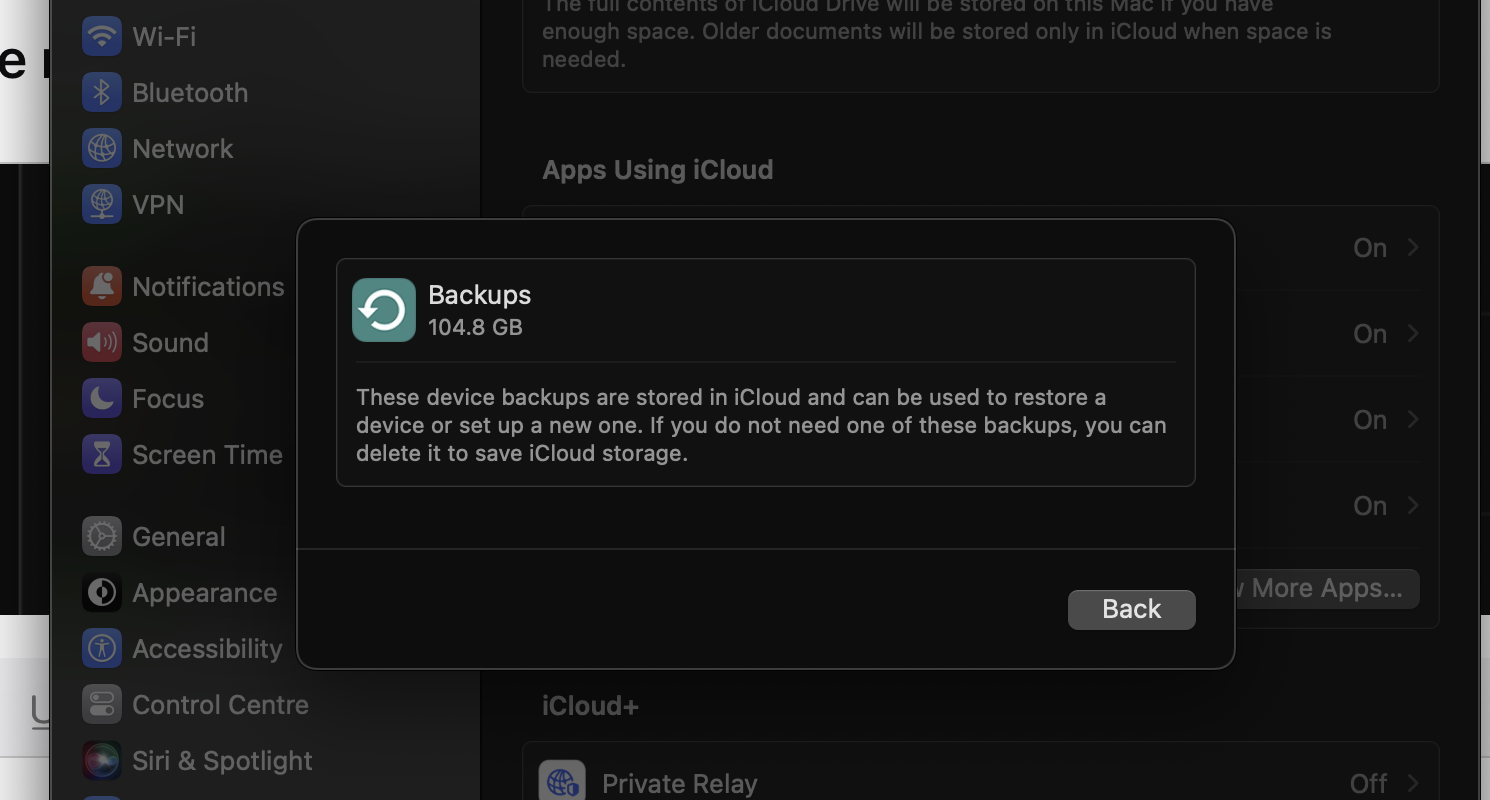Select Screen Time in sidebar
The height and width of the screenshot is (800, 1490).
pyautogui.click(x=207, y=455)
